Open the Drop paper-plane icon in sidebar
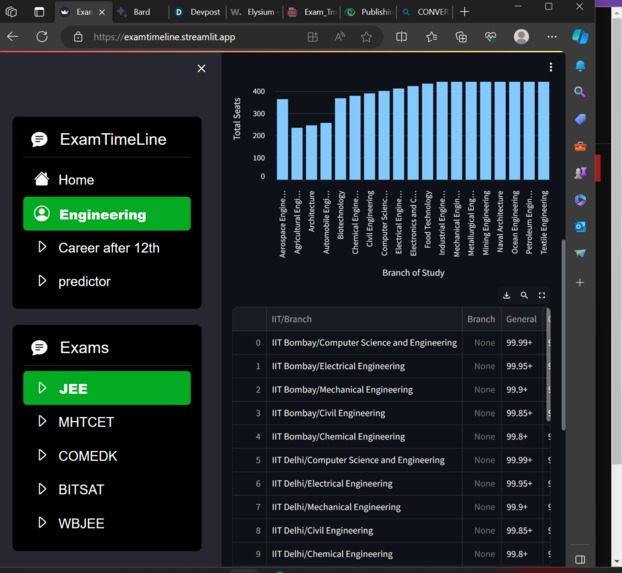Screen dimensions: 622x573 [x=580, y=253]
